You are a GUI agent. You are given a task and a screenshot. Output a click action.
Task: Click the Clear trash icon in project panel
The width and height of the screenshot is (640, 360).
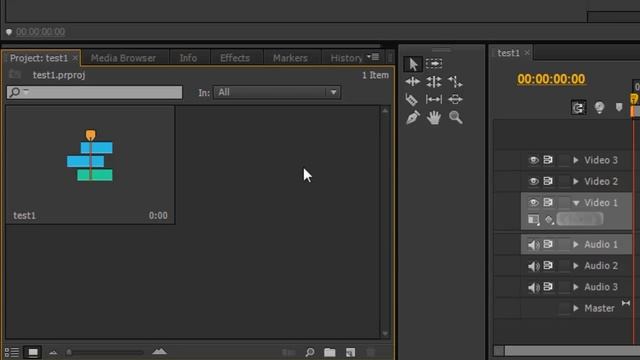(x=371, y=352)
